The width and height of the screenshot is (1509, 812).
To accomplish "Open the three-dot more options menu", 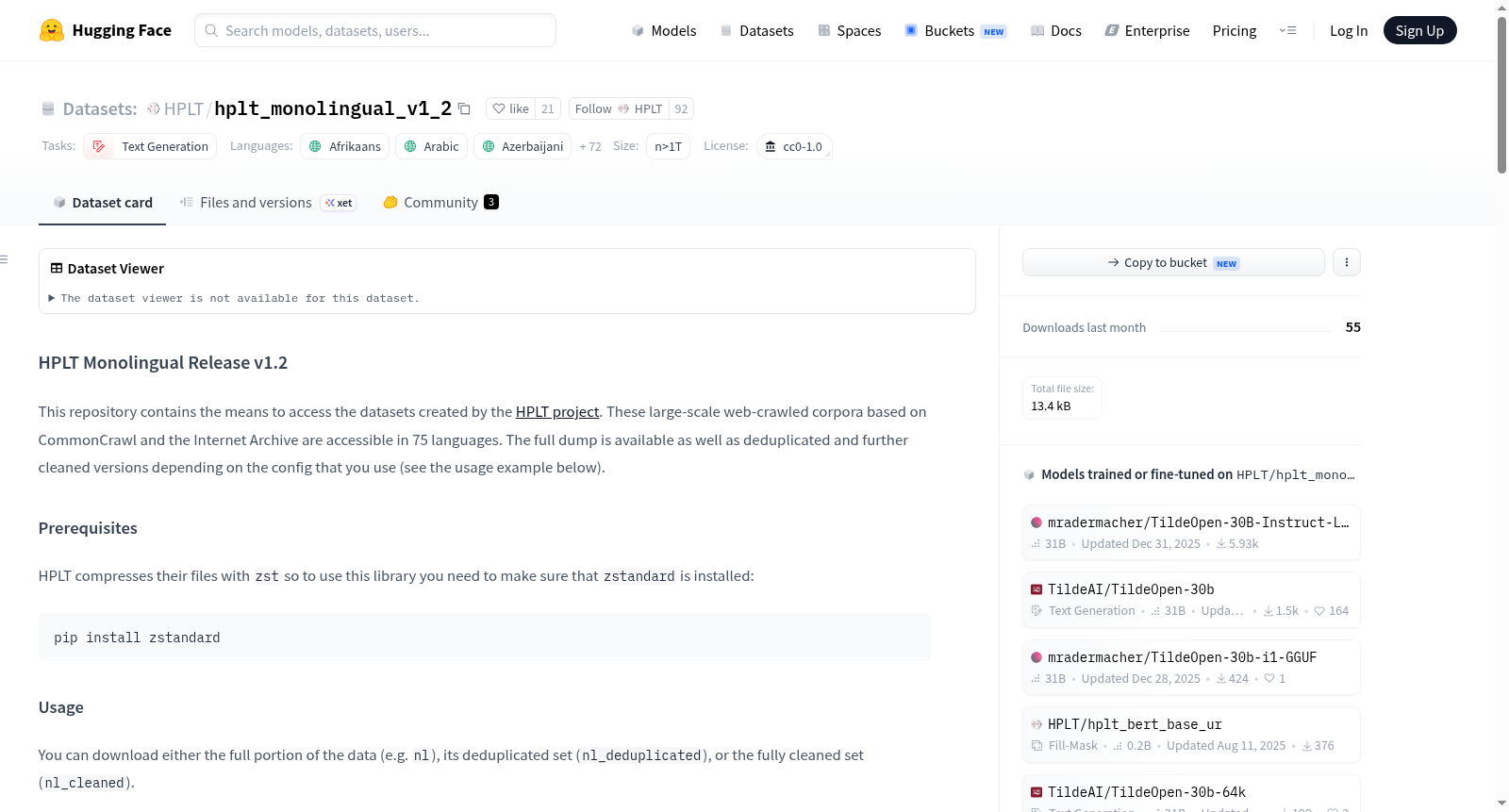I will tap(1347, 262).
